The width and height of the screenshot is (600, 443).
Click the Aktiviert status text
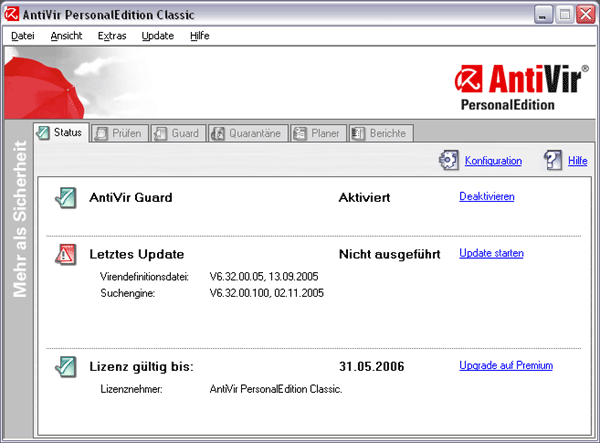tap(365, 198)
